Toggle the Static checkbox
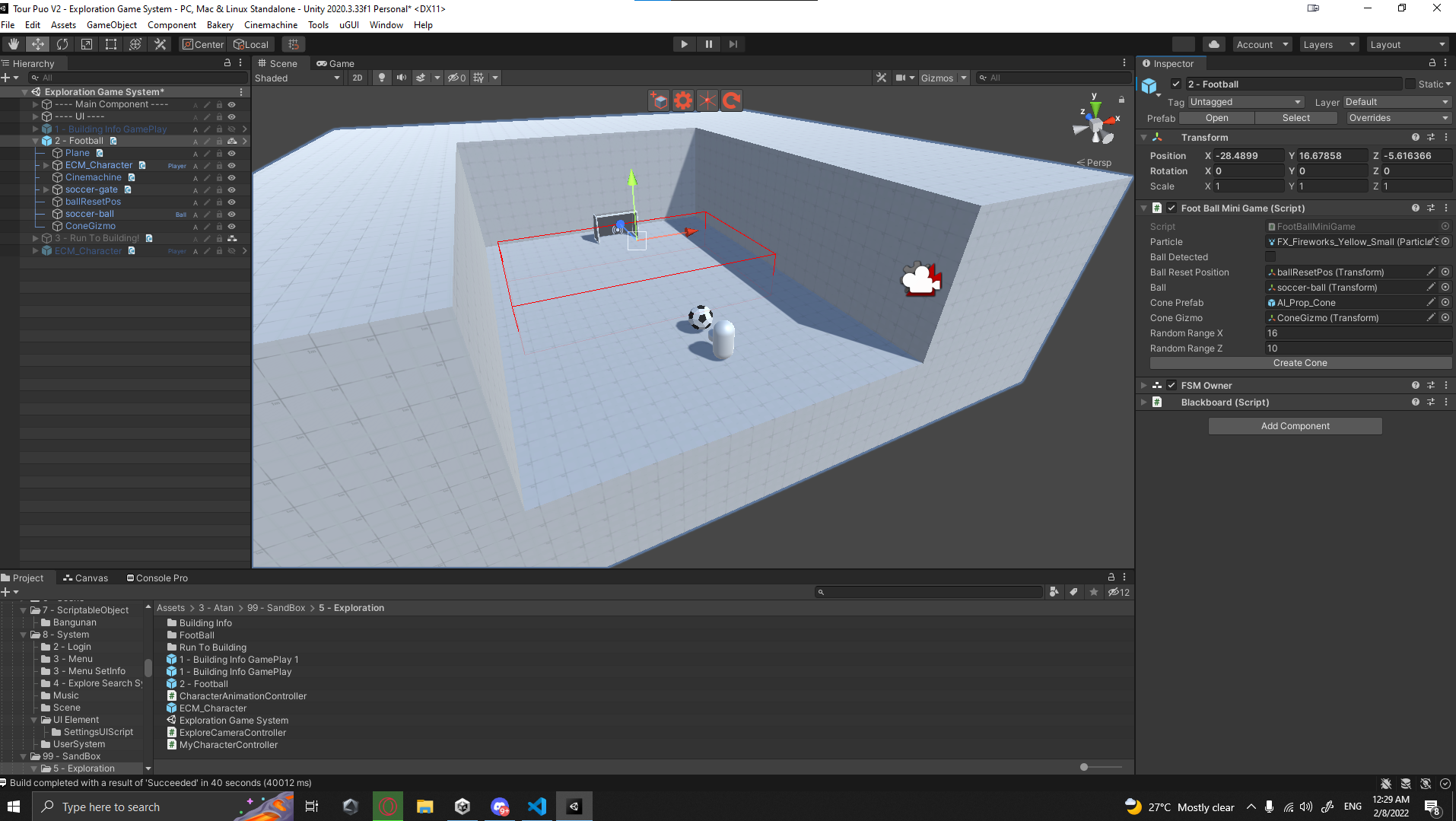 (1410, 84)
